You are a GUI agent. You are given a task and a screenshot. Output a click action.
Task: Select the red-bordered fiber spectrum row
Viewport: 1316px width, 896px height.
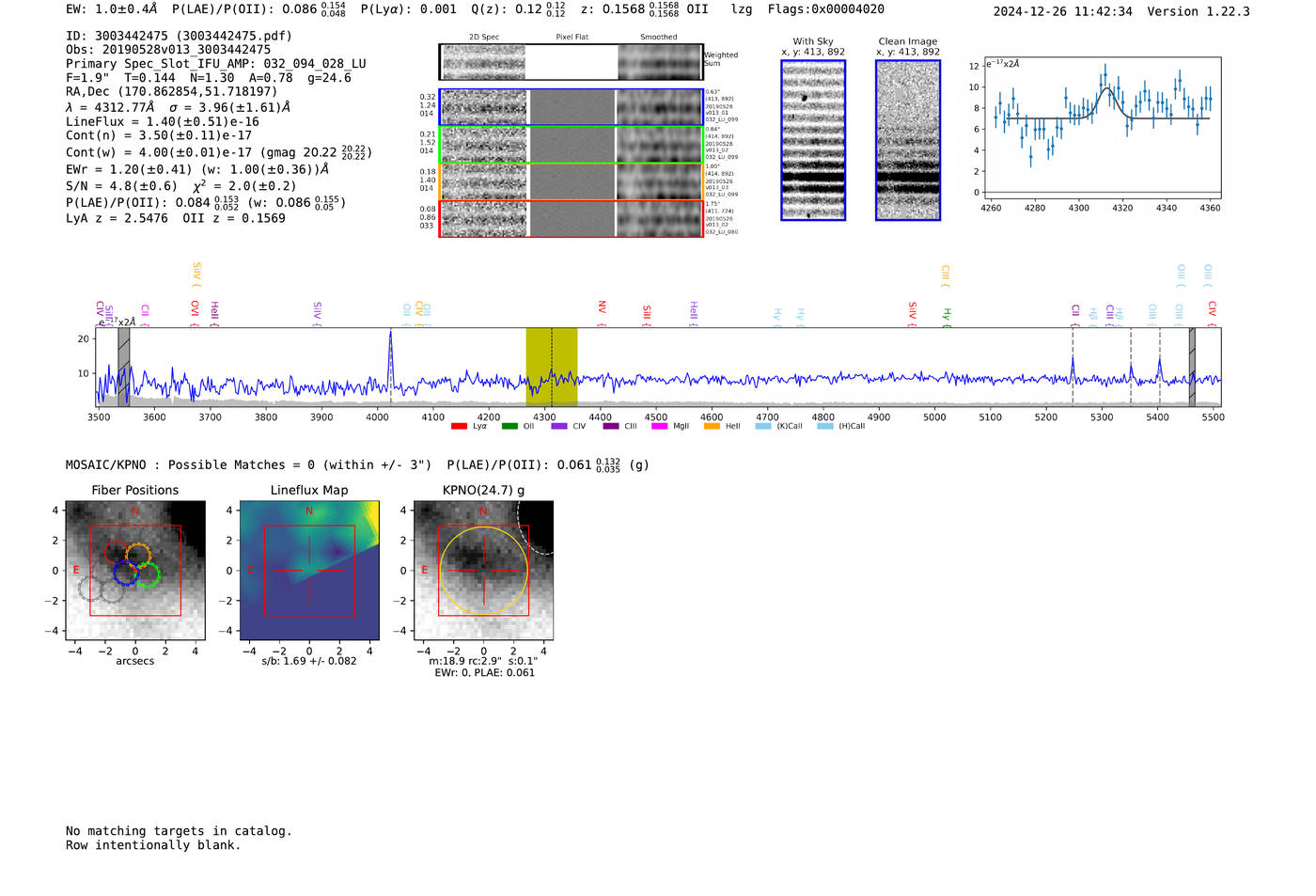click(x=571, y=218)
